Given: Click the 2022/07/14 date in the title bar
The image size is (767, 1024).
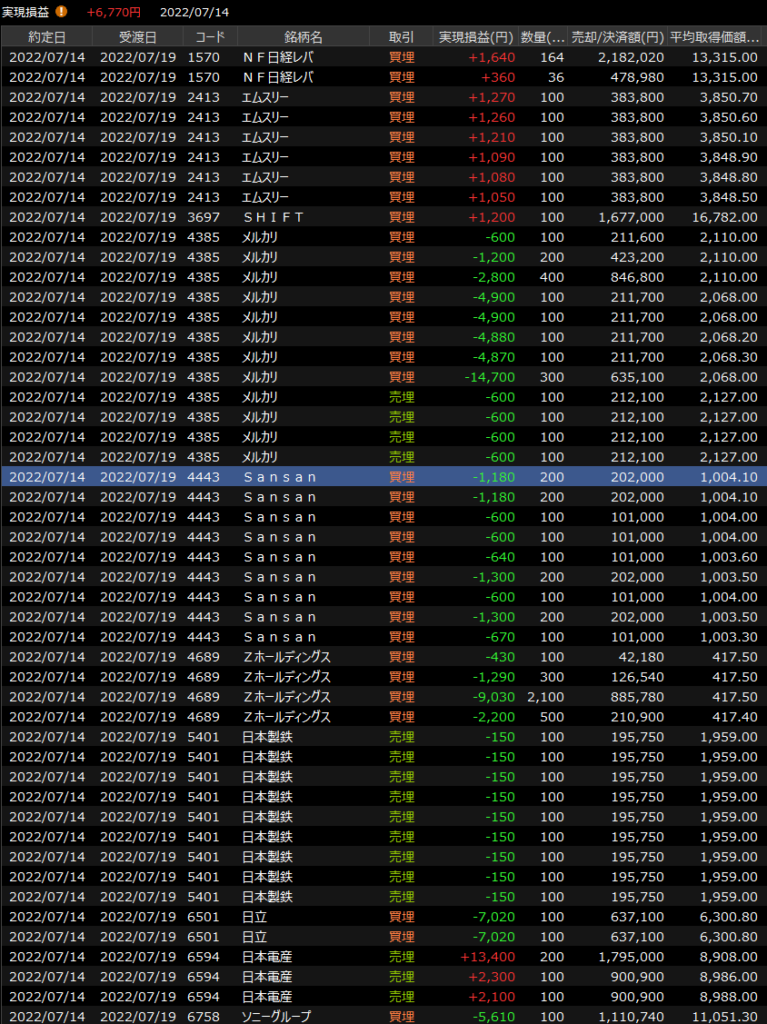Looking at the screenshot, I should click(x=194, y=12).
